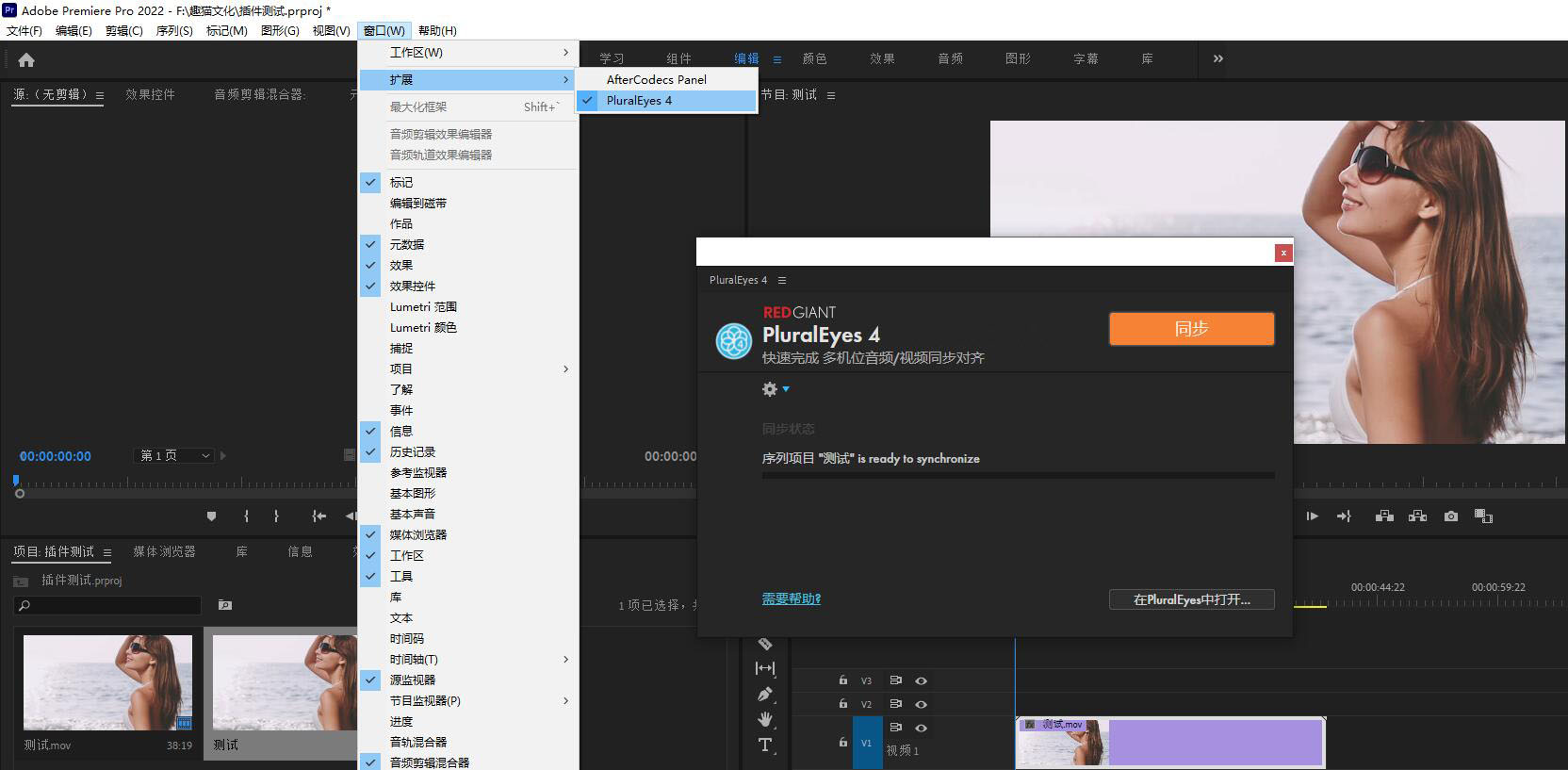1568x770 pixels.
Task: Select the 测试.mov clip on timeline
Action: point(1170,743)
